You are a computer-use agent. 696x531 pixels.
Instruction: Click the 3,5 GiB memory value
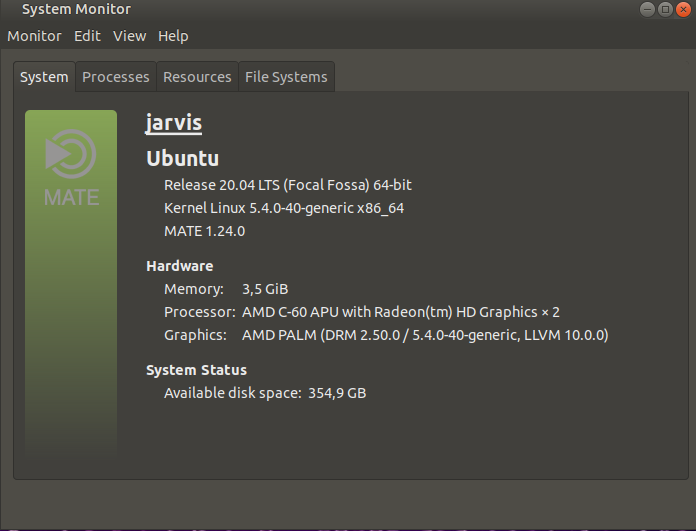[x=265, y=289]
